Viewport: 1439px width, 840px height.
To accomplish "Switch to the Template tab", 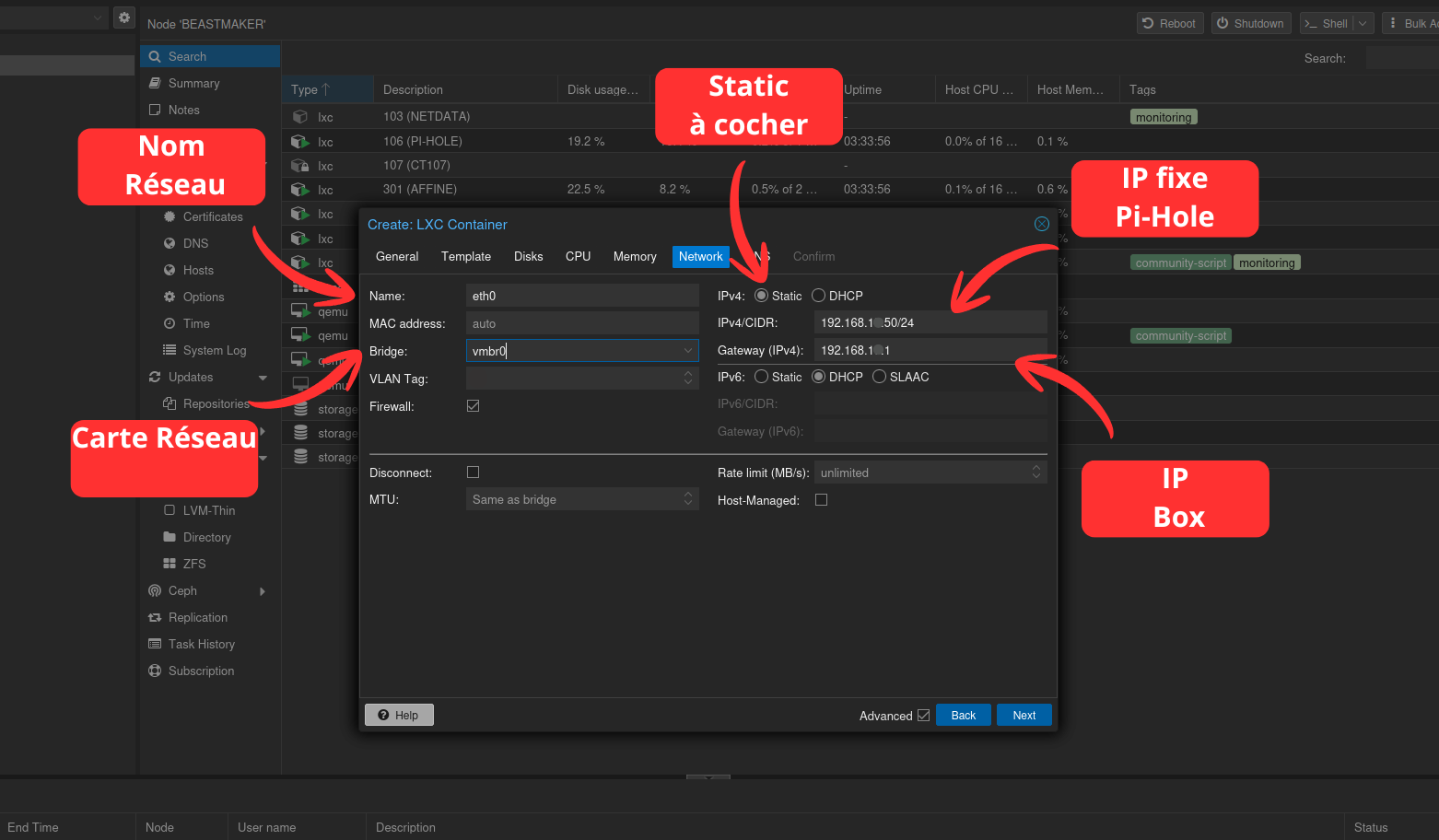I will 466,257.
